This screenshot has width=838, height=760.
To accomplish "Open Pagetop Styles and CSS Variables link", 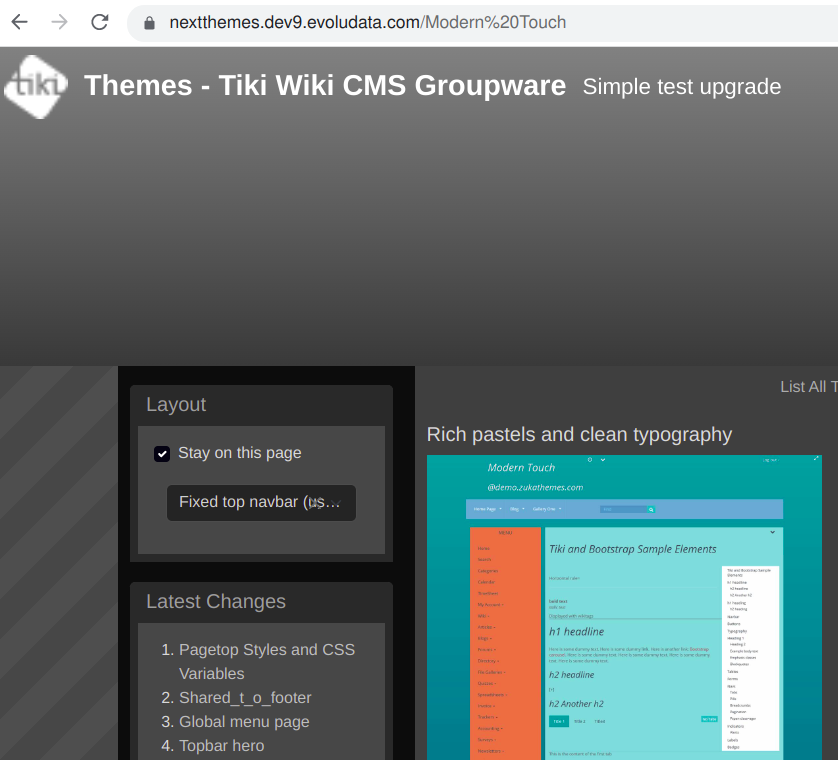I will pyautogui.click(x=267, y=661).
